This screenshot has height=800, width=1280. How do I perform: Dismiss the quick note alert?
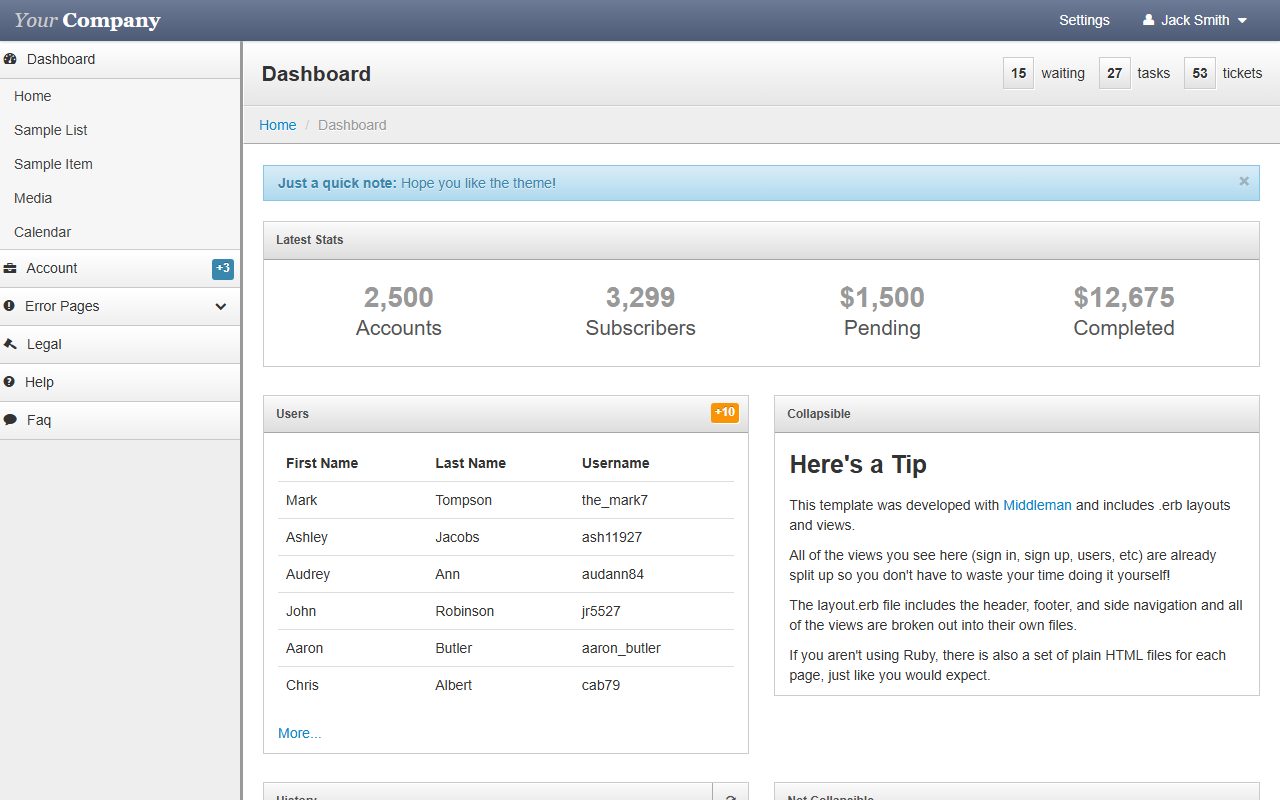tap(1244, 181)
